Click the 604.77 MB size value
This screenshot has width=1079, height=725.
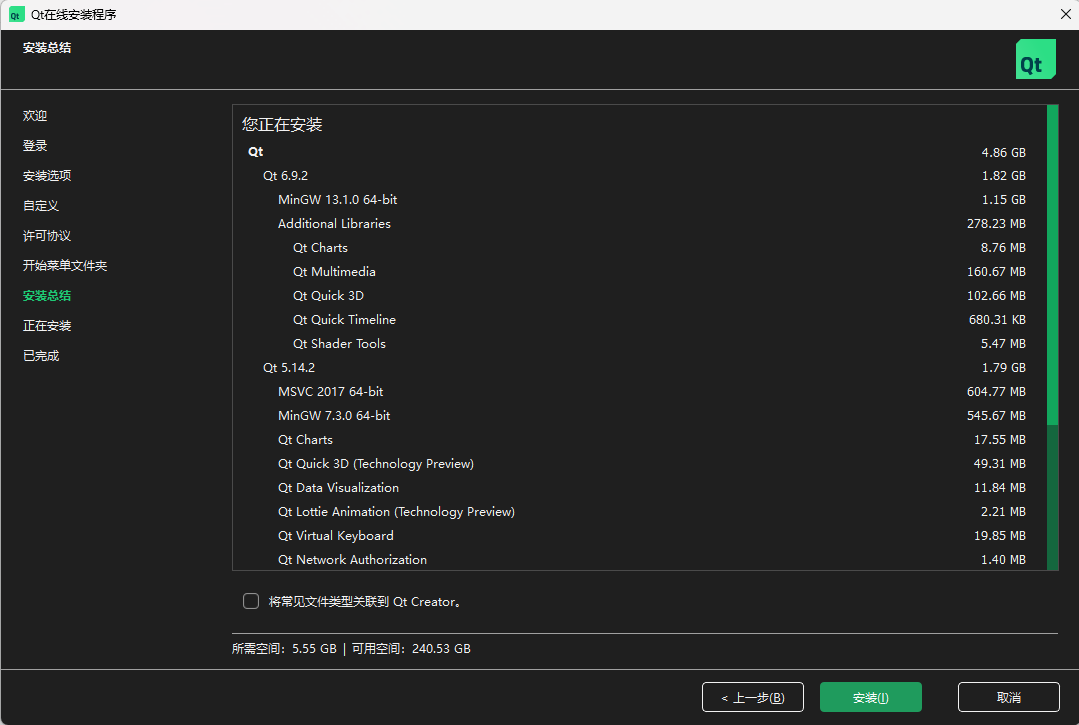point(996,391)
